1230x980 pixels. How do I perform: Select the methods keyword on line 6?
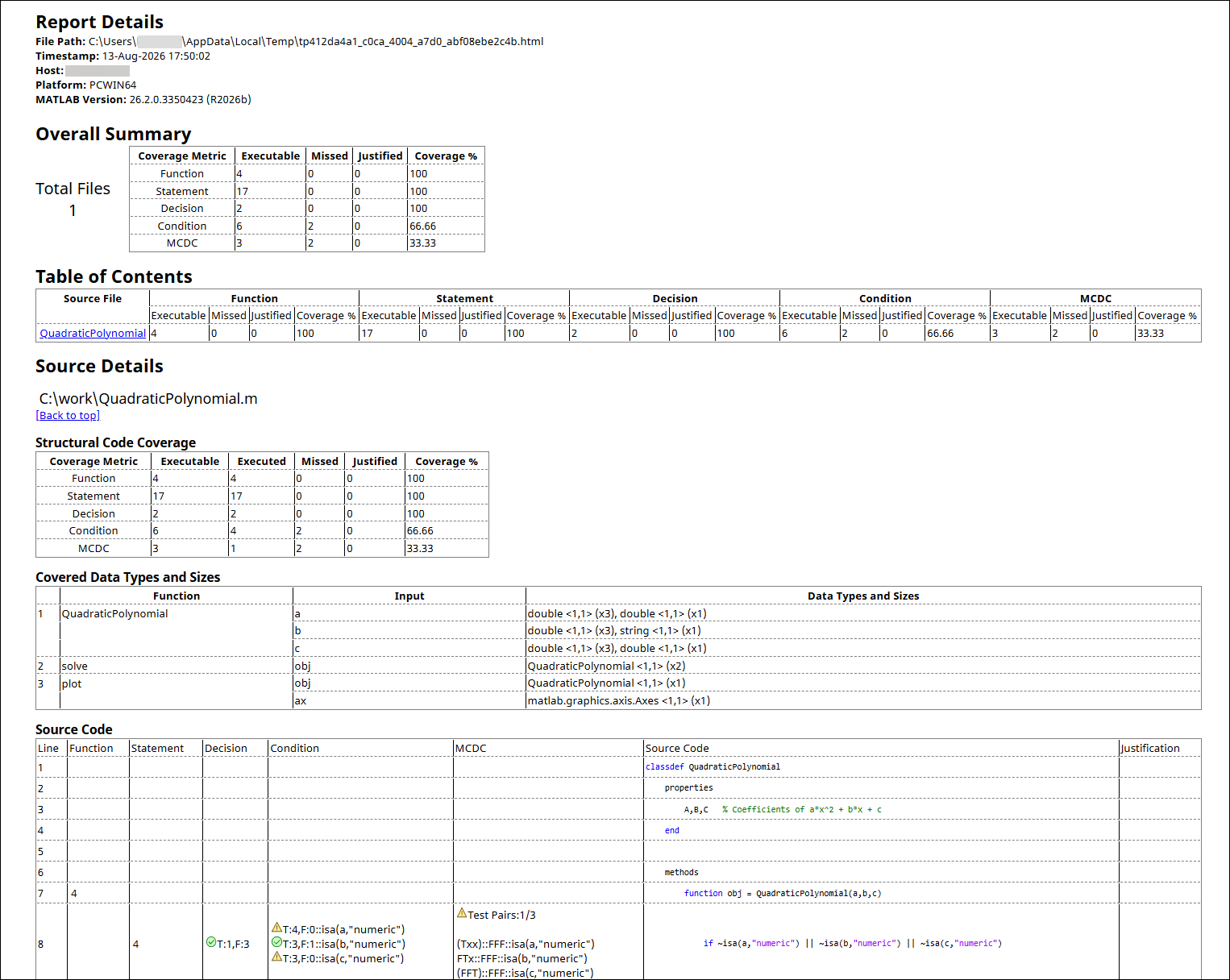(681, 872)
